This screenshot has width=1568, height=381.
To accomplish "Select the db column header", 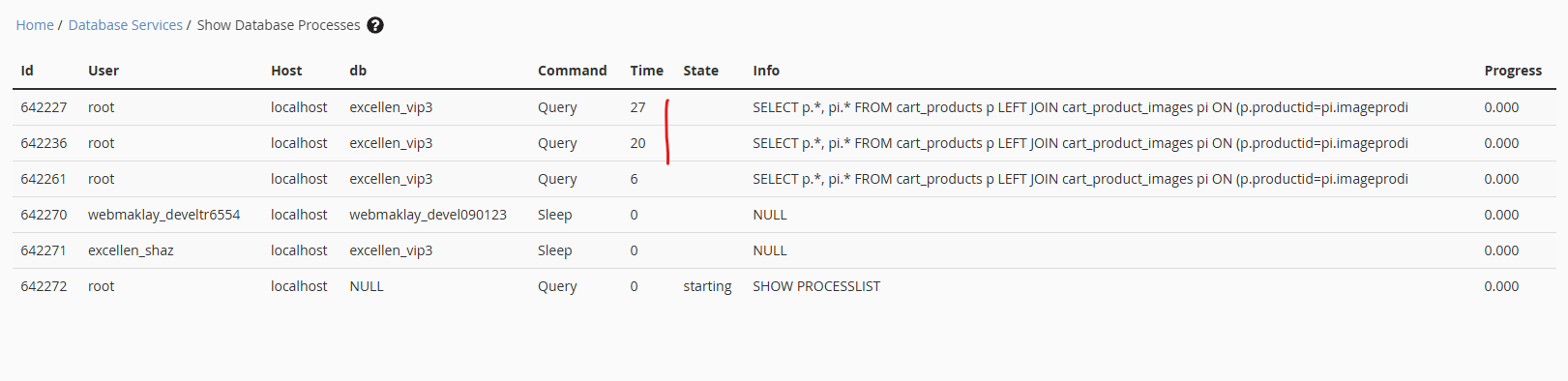I will (x=358, y=71).
